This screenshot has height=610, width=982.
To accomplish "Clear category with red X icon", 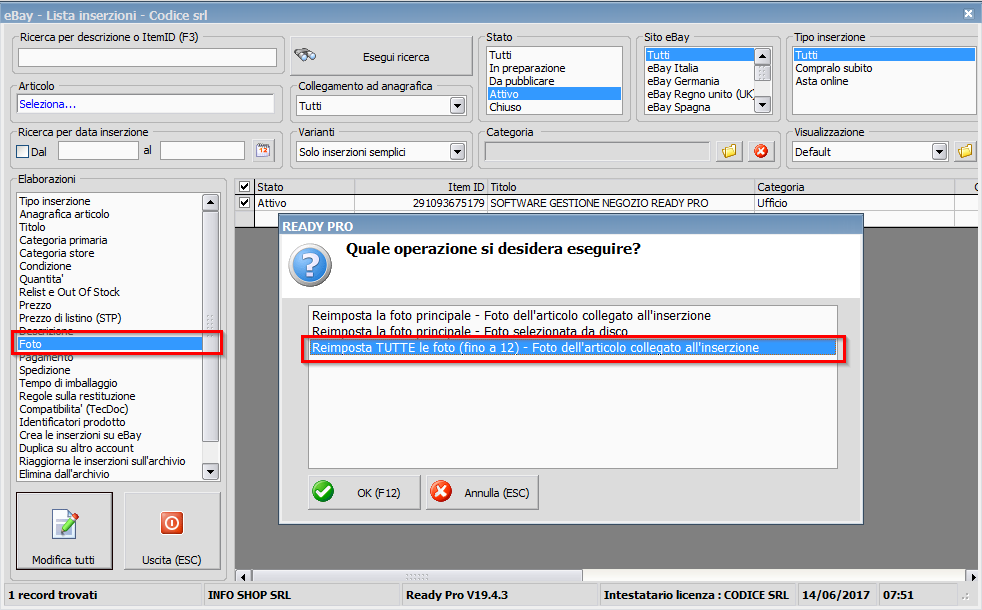I will 761,151.
